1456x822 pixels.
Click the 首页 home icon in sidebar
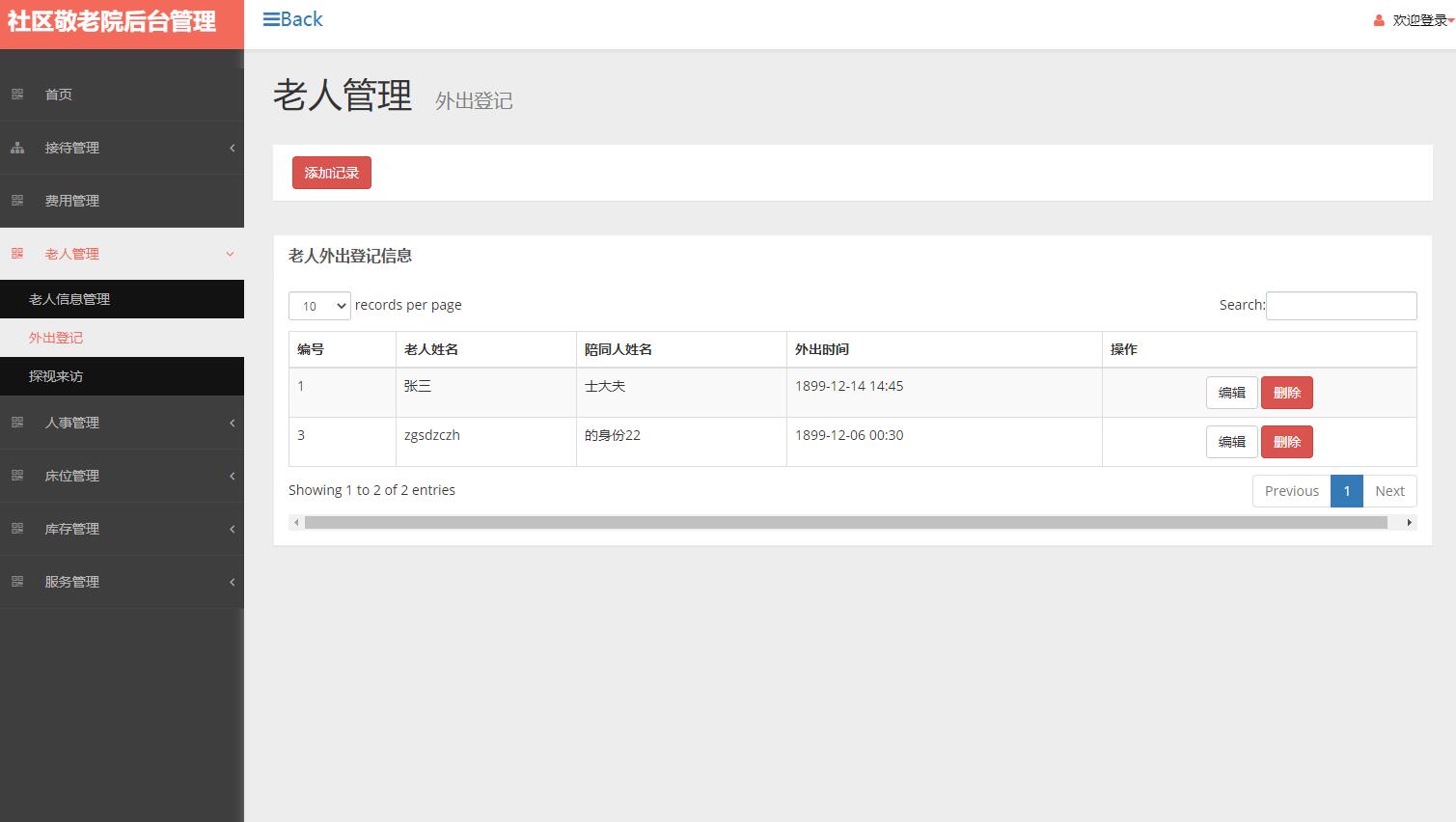coord(17,94)
